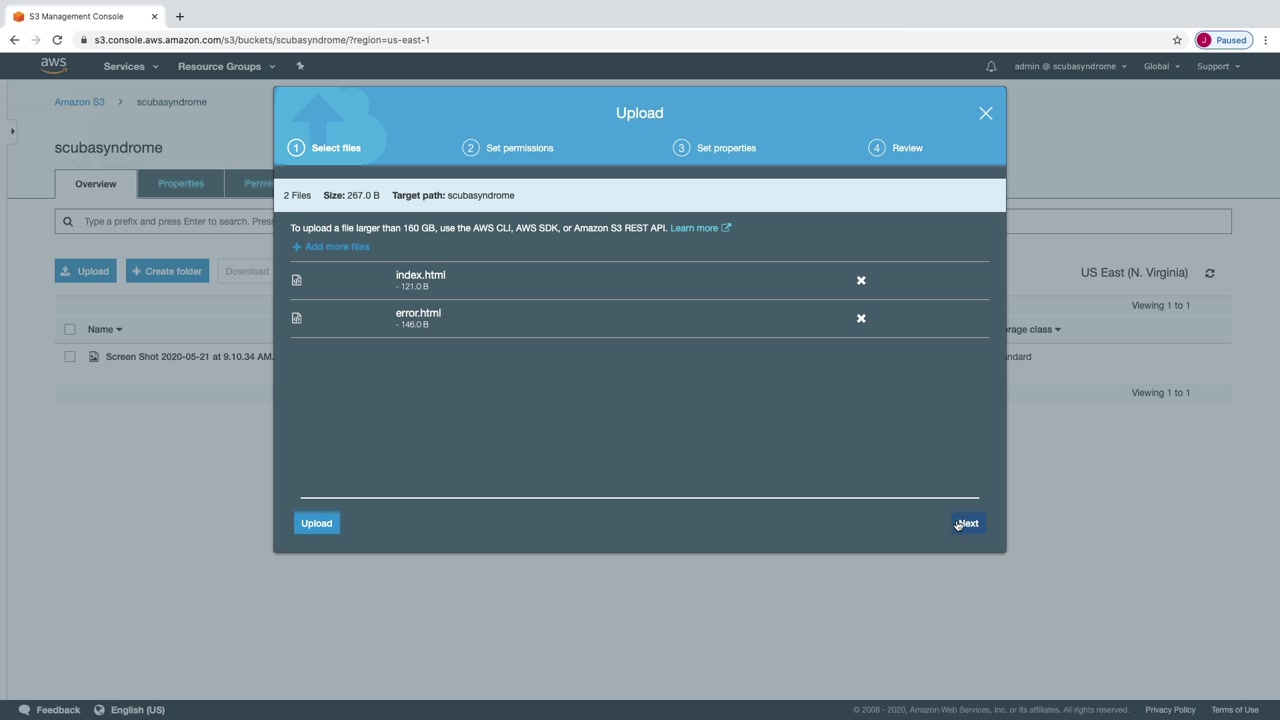This screenshot has width=1280, height=720.
Task: Select the Select files step
Action: coord(324,148)
